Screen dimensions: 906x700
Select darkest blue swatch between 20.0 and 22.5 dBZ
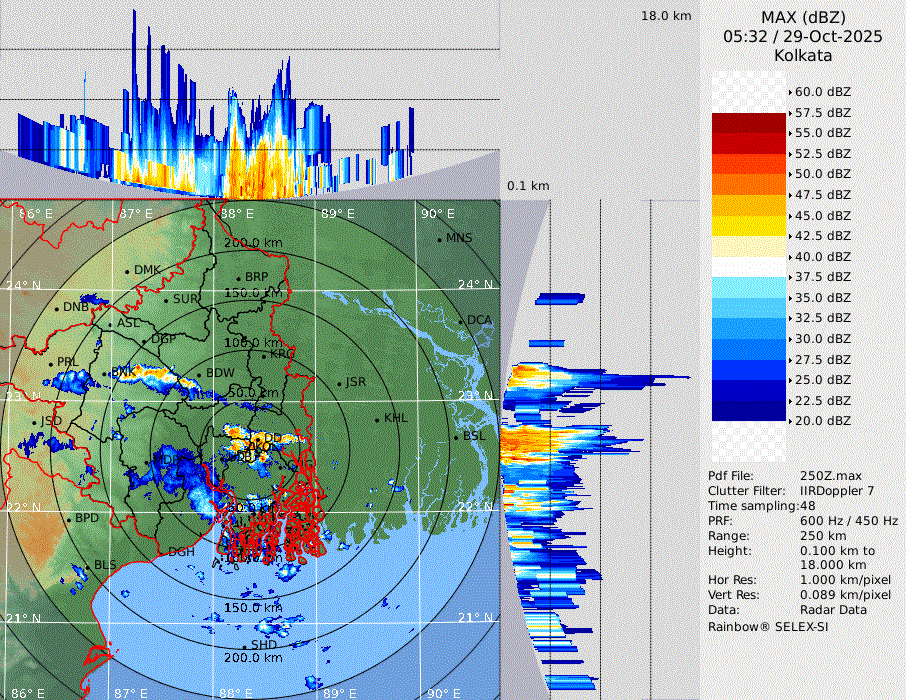748,411
